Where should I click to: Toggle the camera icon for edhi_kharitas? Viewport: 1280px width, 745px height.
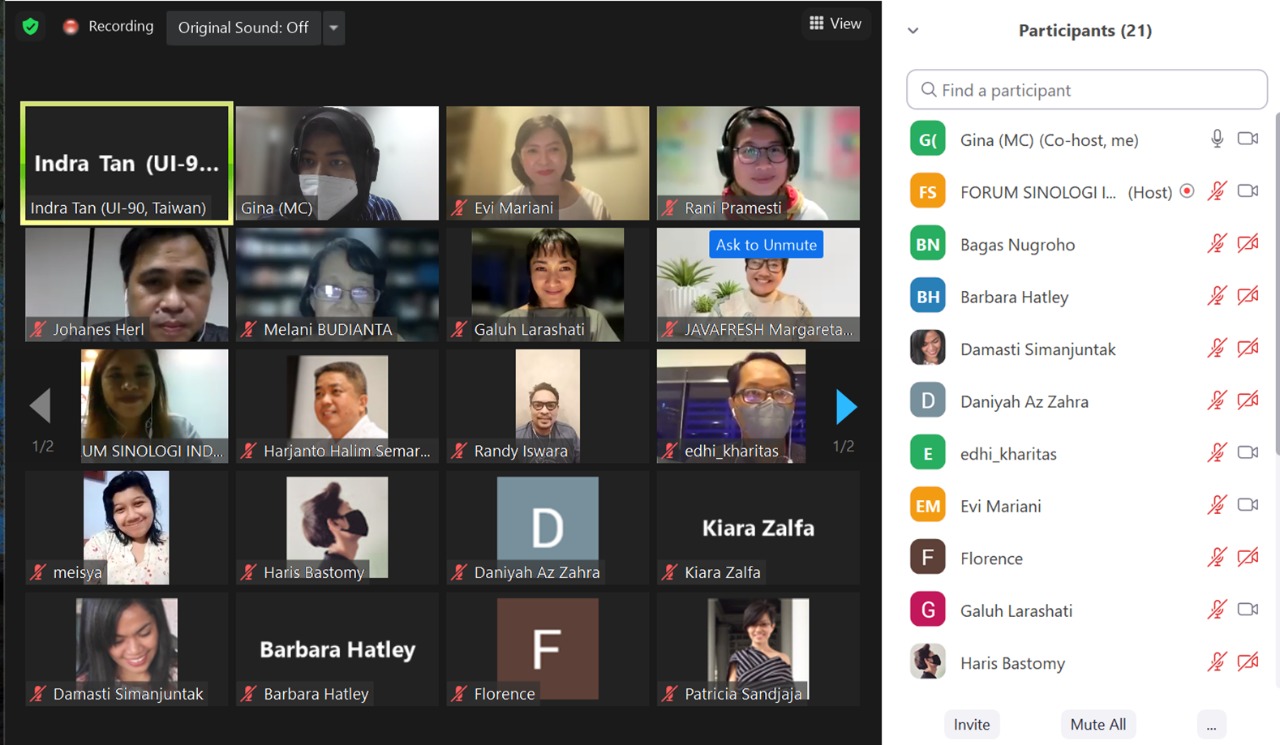tap(1247, 453)
